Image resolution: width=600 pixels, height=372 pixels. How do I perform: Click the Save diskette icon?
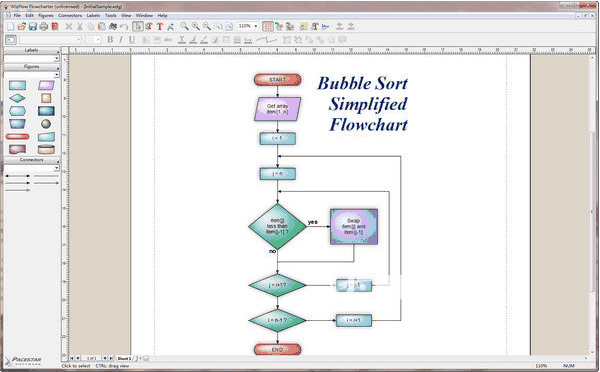(33, 26)
